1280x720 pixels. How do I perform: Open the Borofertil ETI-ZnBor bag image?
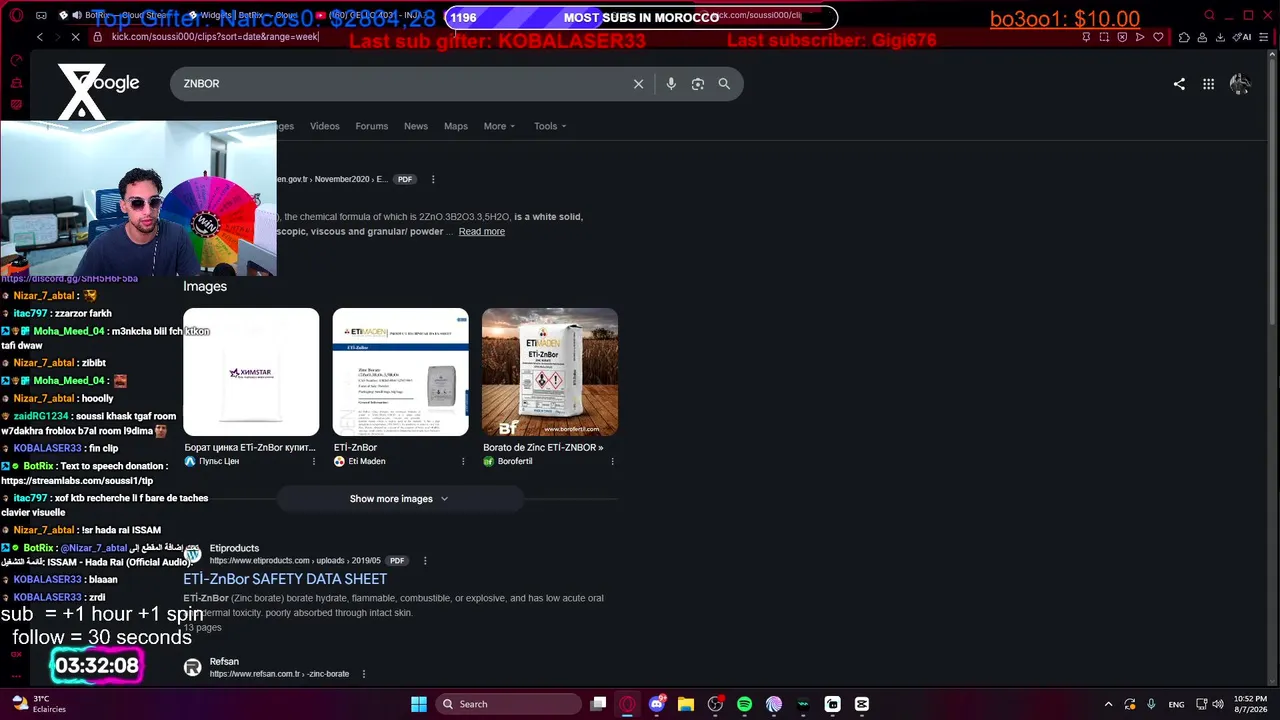click(x=550, y=372)
